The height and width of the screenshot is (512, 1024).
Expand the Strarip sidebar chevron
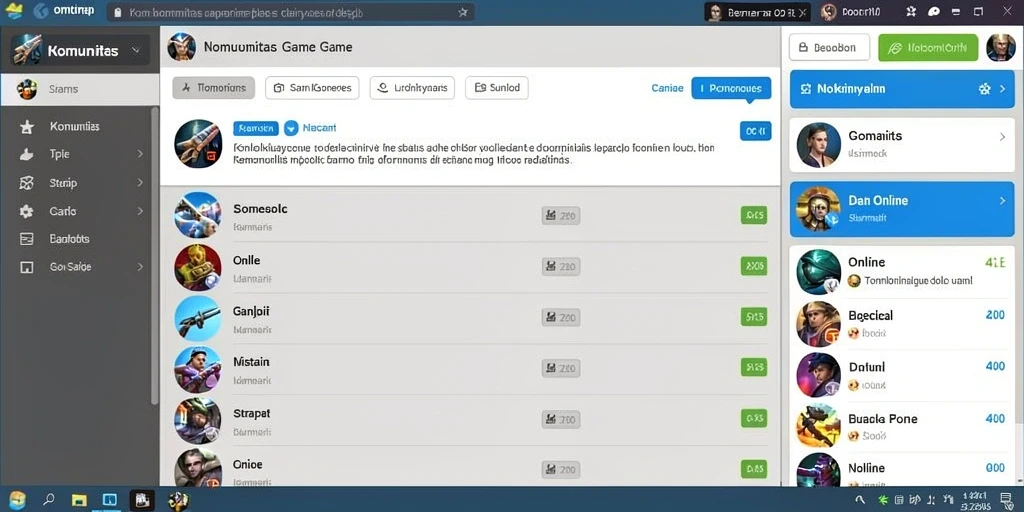(x=140, y=183)
